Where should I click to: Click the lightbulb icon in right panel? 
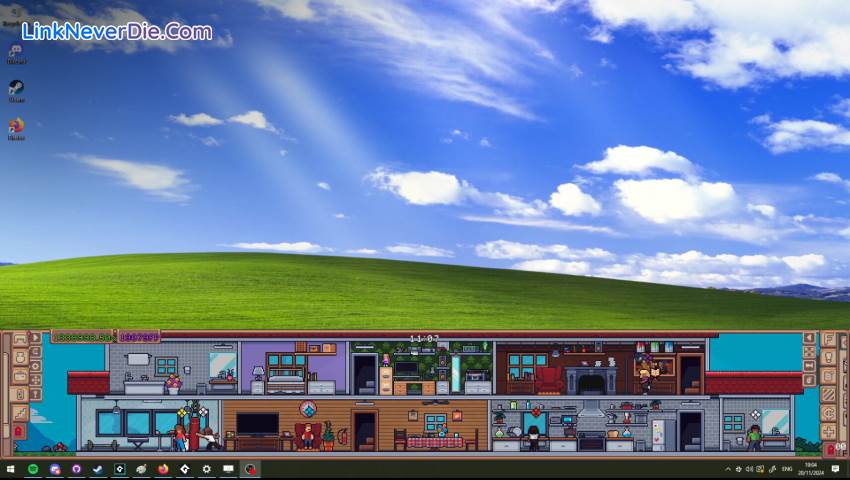coord(829,356)
